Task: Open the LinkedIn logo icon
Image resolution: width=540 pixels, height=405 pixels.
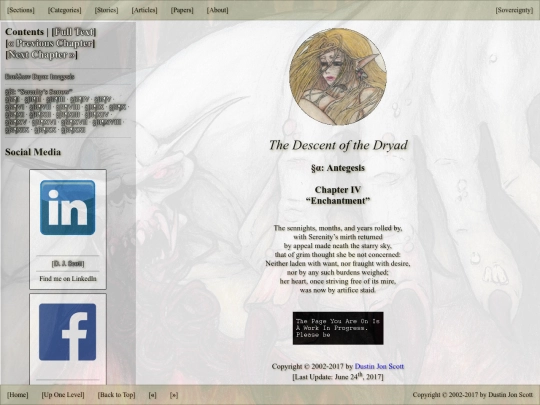Action: [68, 208]
